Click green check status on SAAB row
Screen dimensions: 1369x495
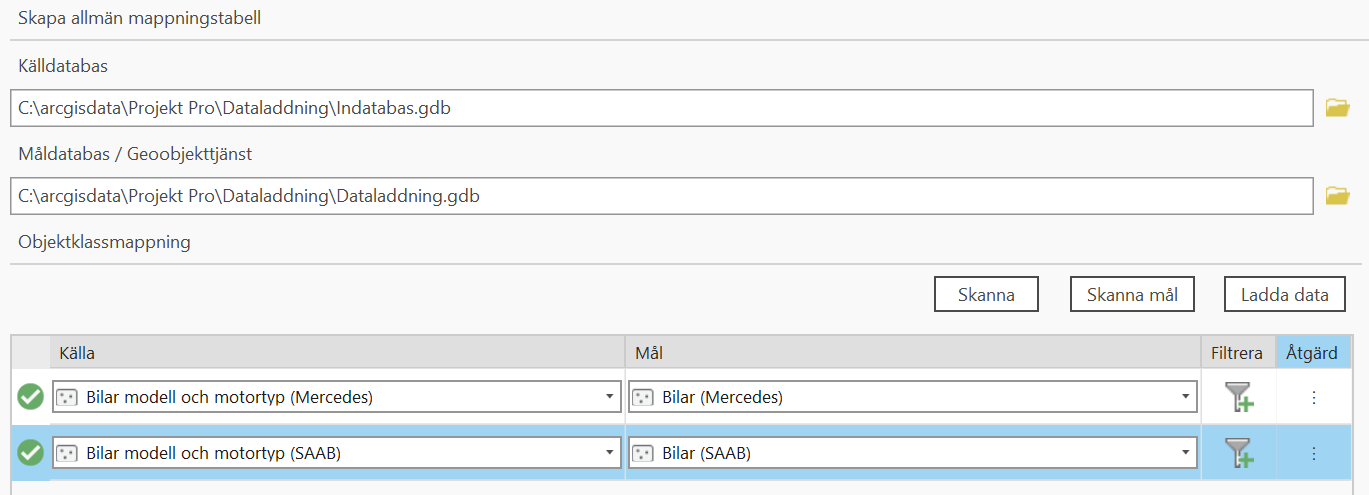tap(31, 453)
